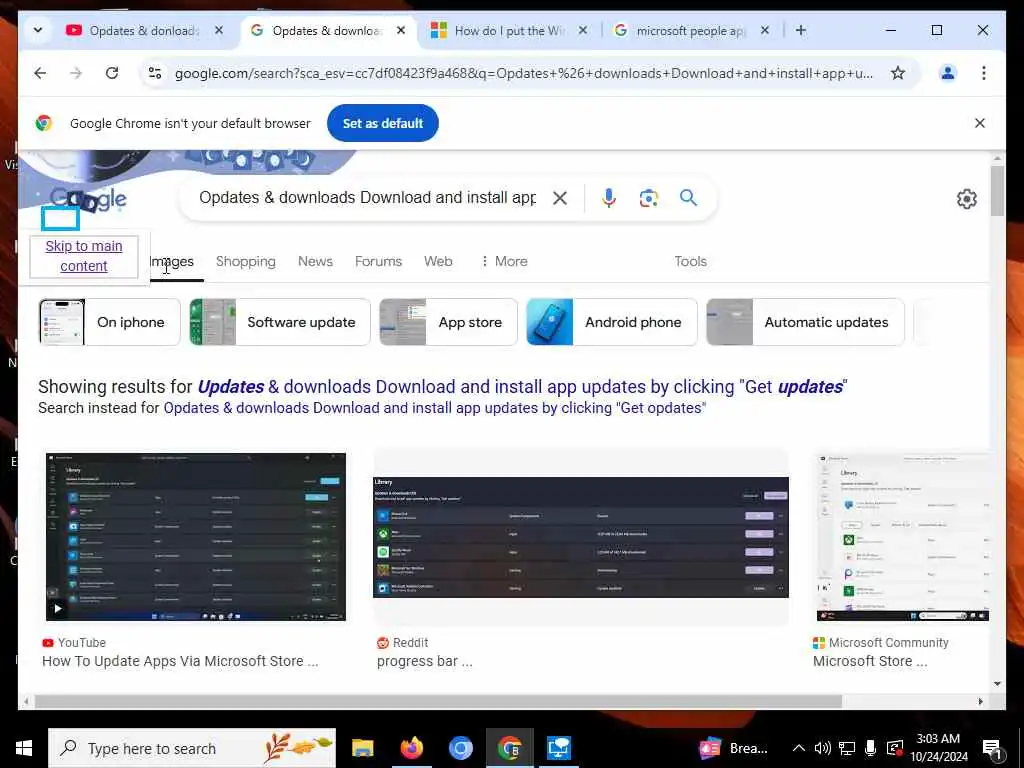This screenshot has width=1024, height=768.
Task: Close the YouTube Updates & donloads tab
Action: tap(219, 30)
